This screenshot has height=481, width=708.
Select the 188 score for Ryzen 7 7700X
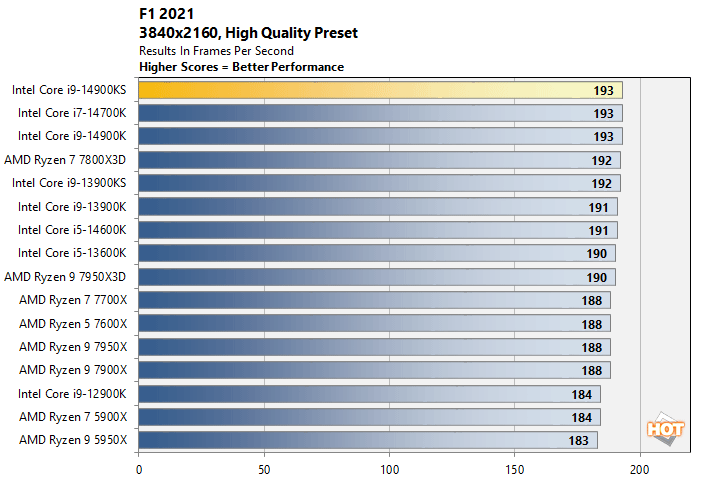coord(592,301)
